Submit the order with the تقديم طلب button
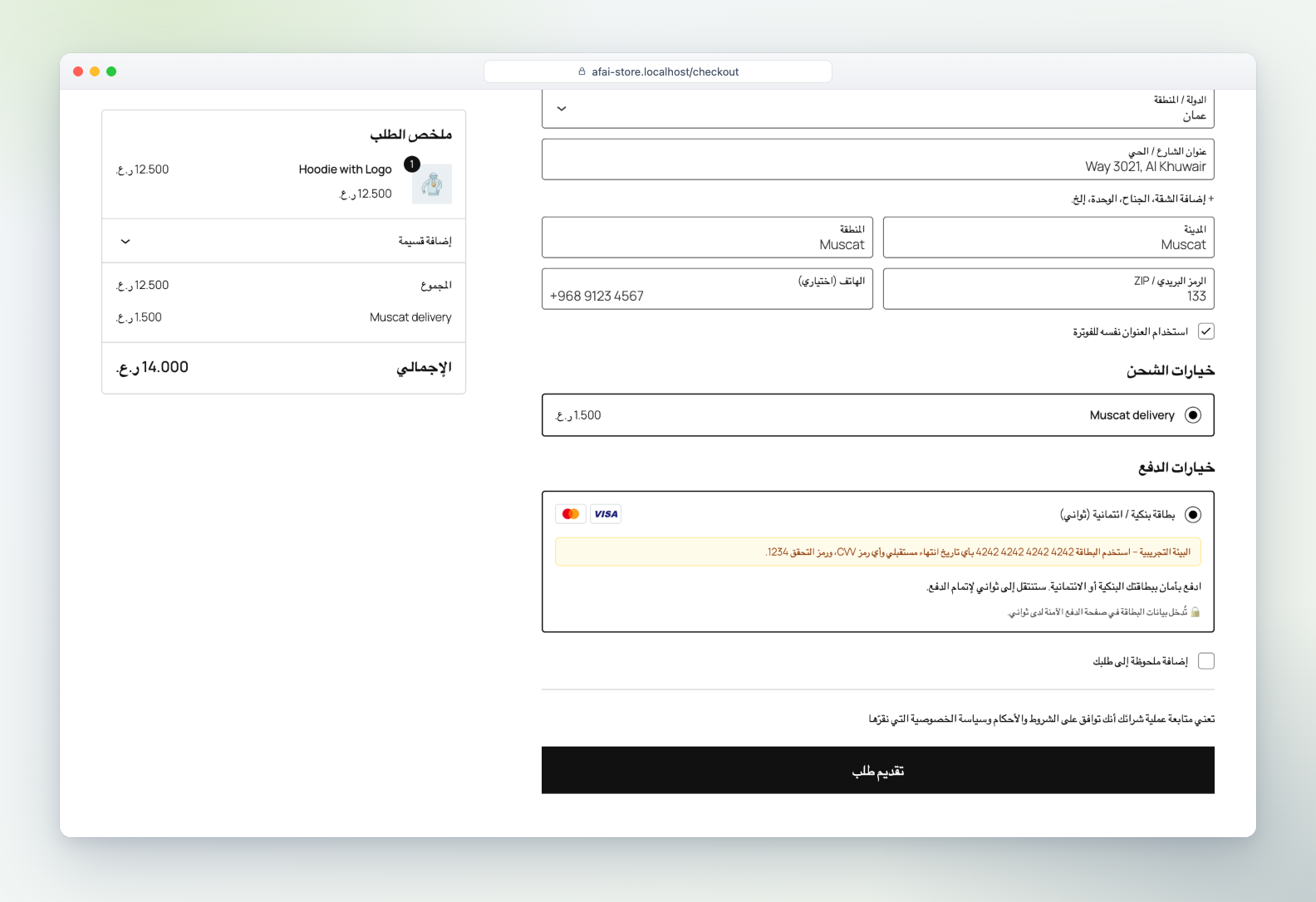1316x902 pixels. click(x=878, y=770)
